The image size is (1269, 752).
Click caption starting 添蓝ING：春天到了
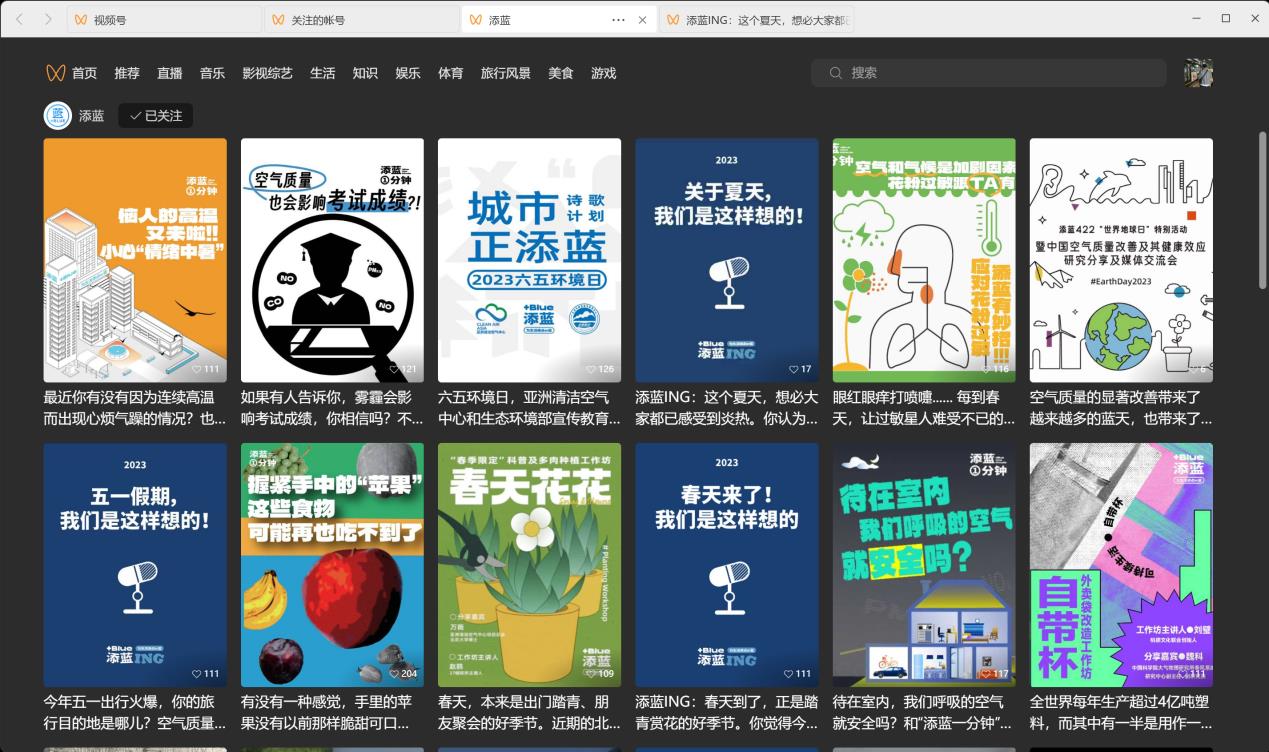[x=727, y=713]
